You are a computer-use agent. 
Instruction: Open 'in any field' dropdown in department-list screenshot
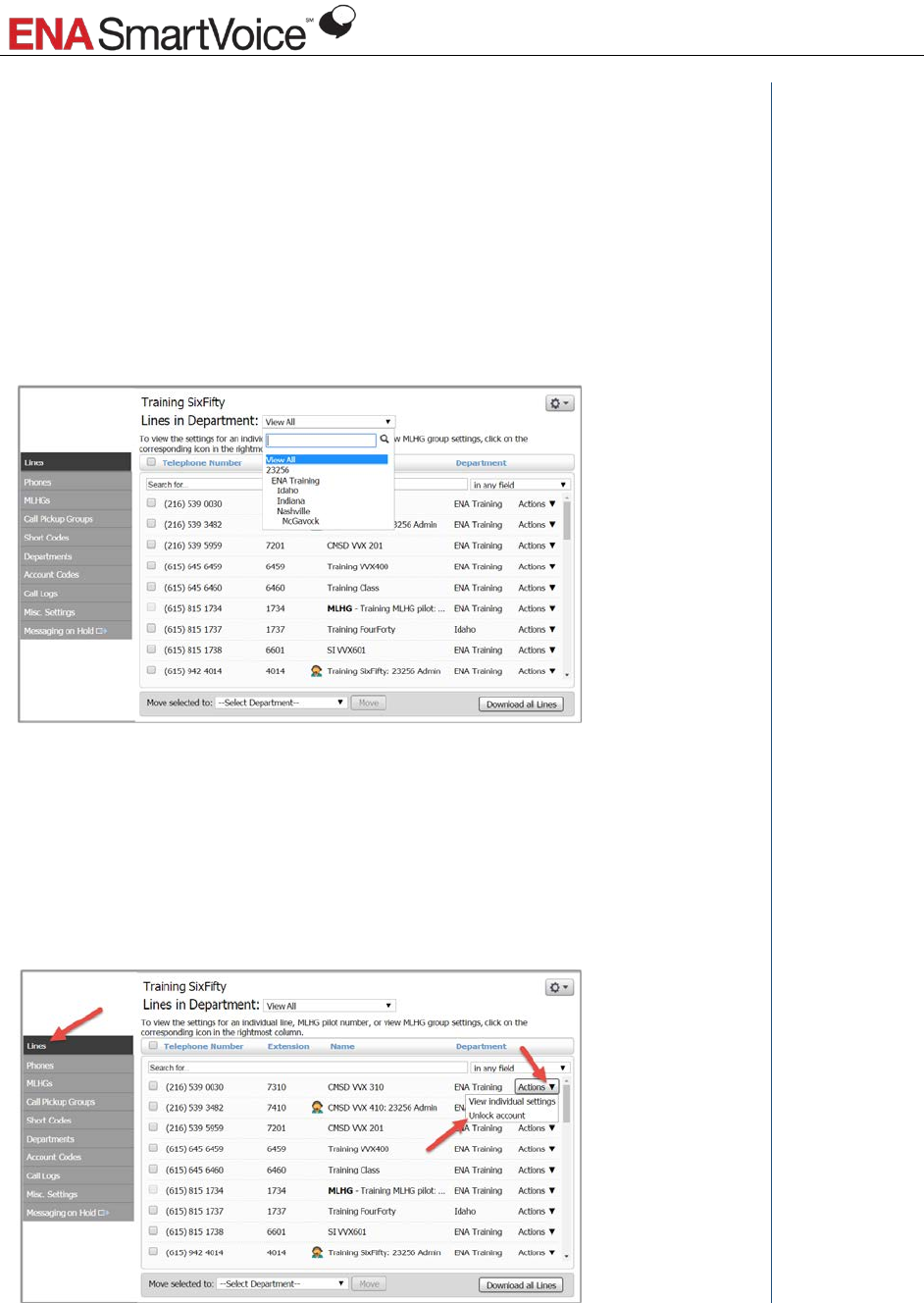(520, 485)
